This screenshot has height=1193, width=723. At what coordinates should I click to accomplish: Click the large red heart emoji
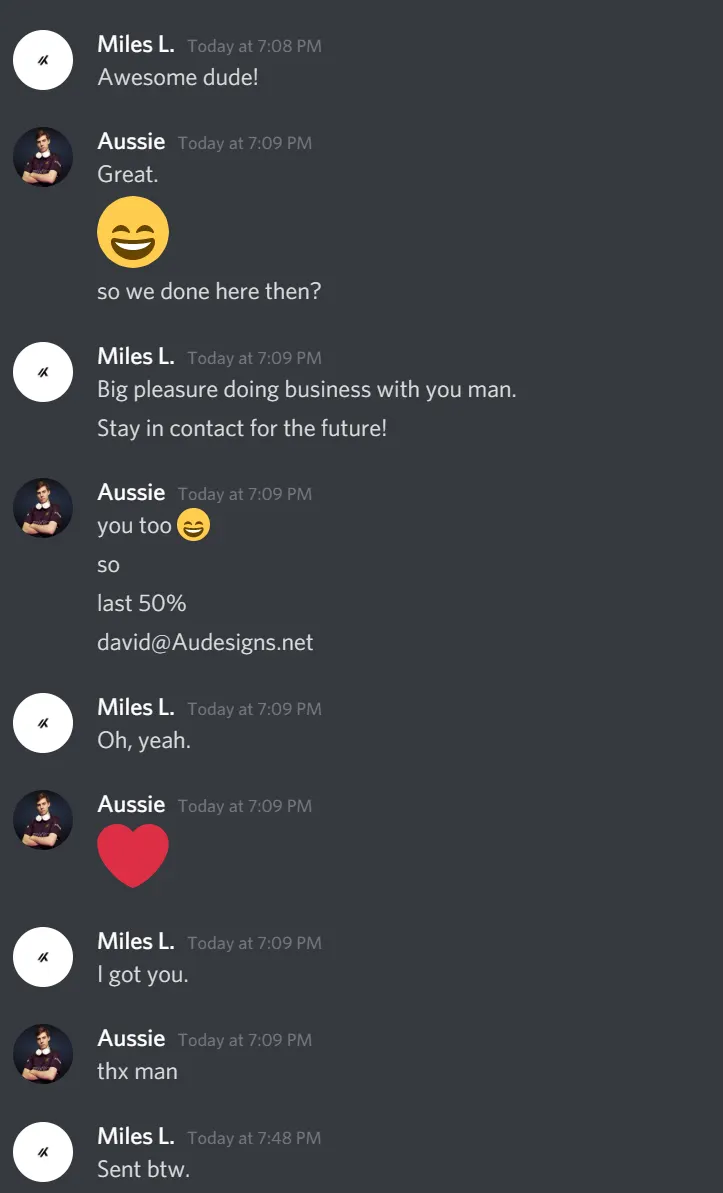click(x=133, y=856)
